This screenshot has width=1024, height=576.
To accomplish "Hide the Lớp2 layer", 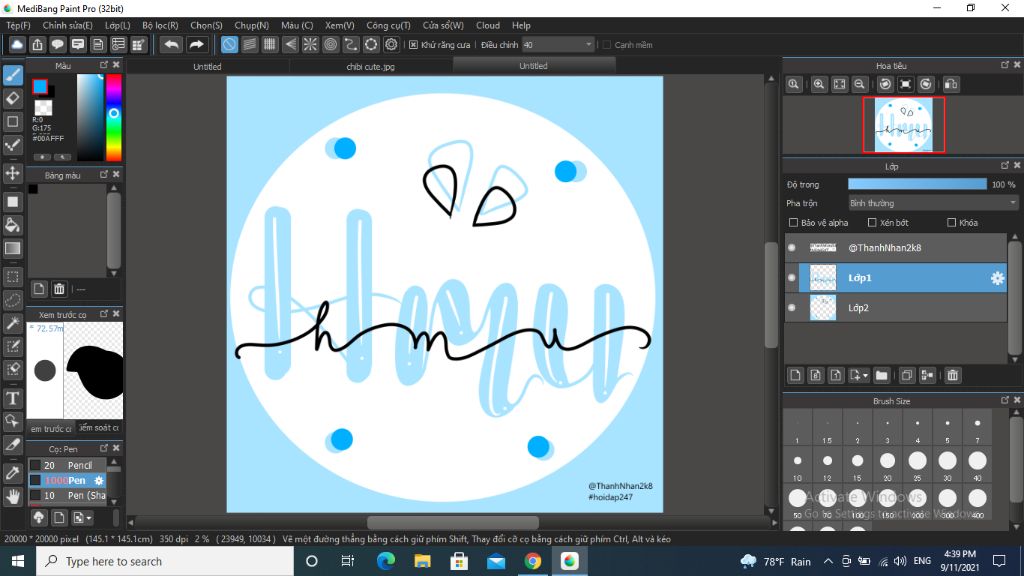I will point(792,308).
